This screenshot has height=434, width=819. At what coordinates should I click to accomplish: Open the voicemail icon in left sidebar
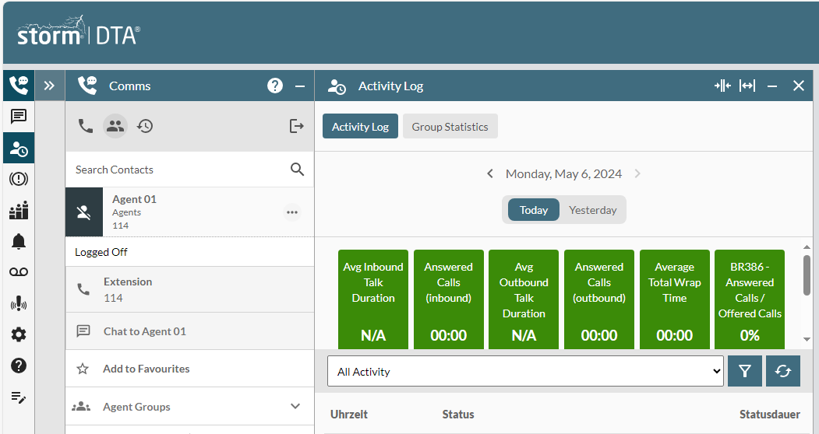pos(18,272)
